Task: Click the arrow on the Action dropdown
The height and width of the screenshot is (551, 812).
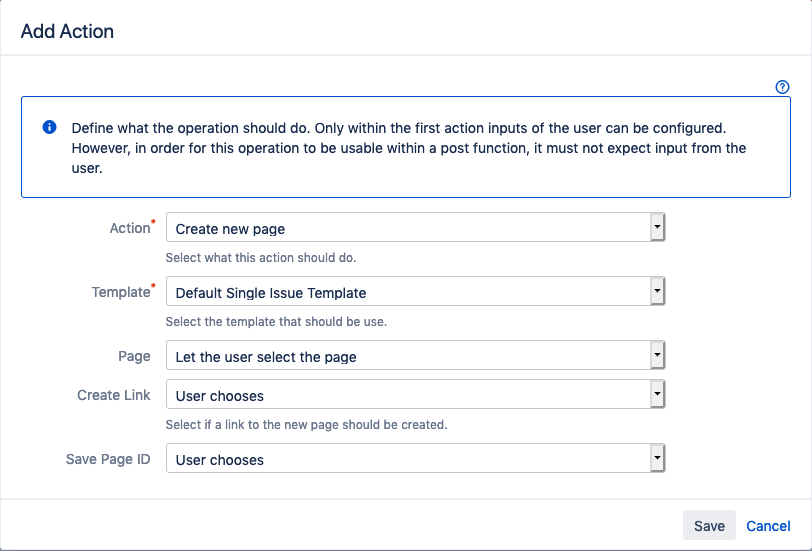Action: (657, 228)
